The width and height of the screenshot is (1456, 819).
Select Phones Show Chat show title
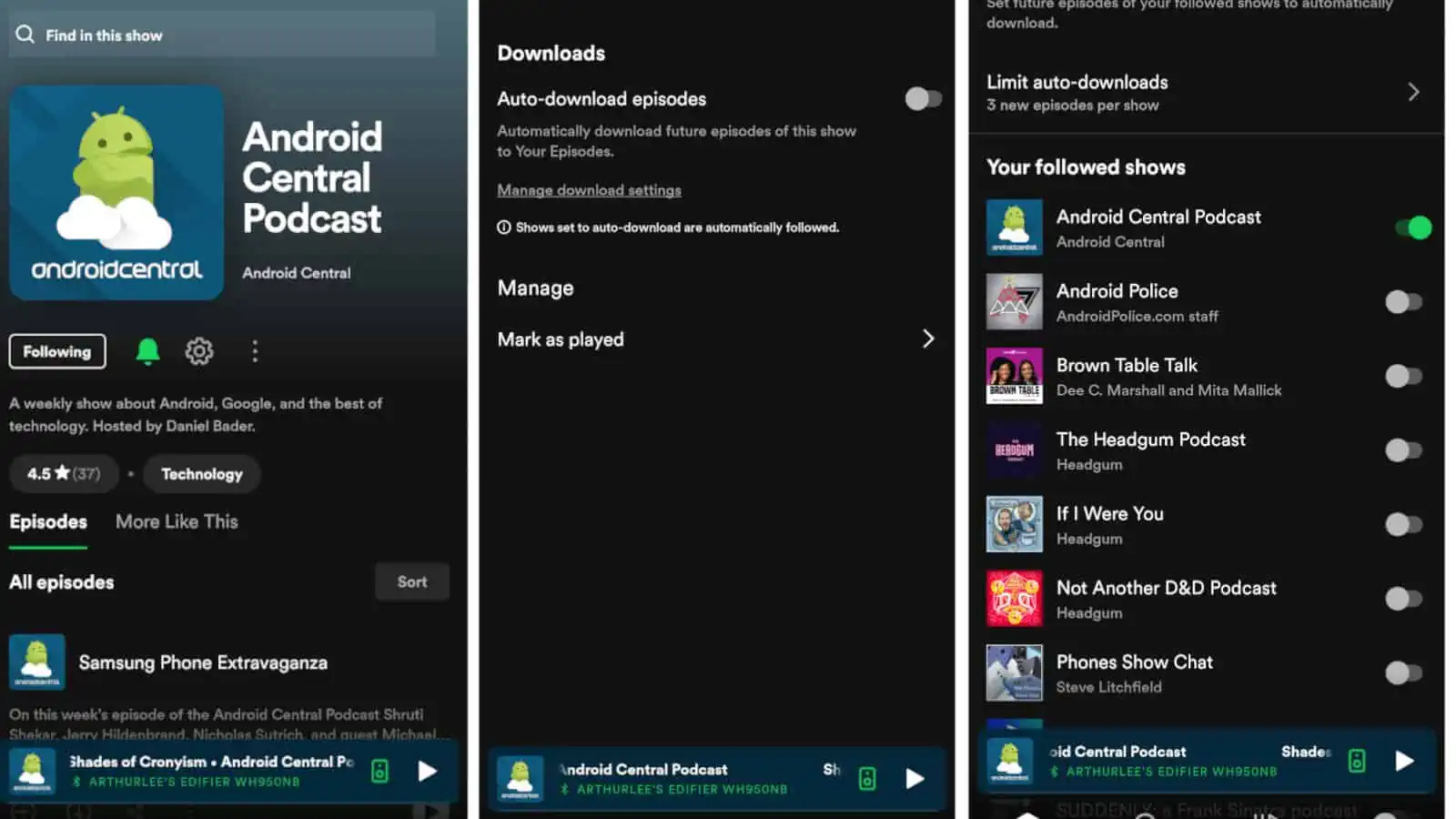(x=1135, y=662)
